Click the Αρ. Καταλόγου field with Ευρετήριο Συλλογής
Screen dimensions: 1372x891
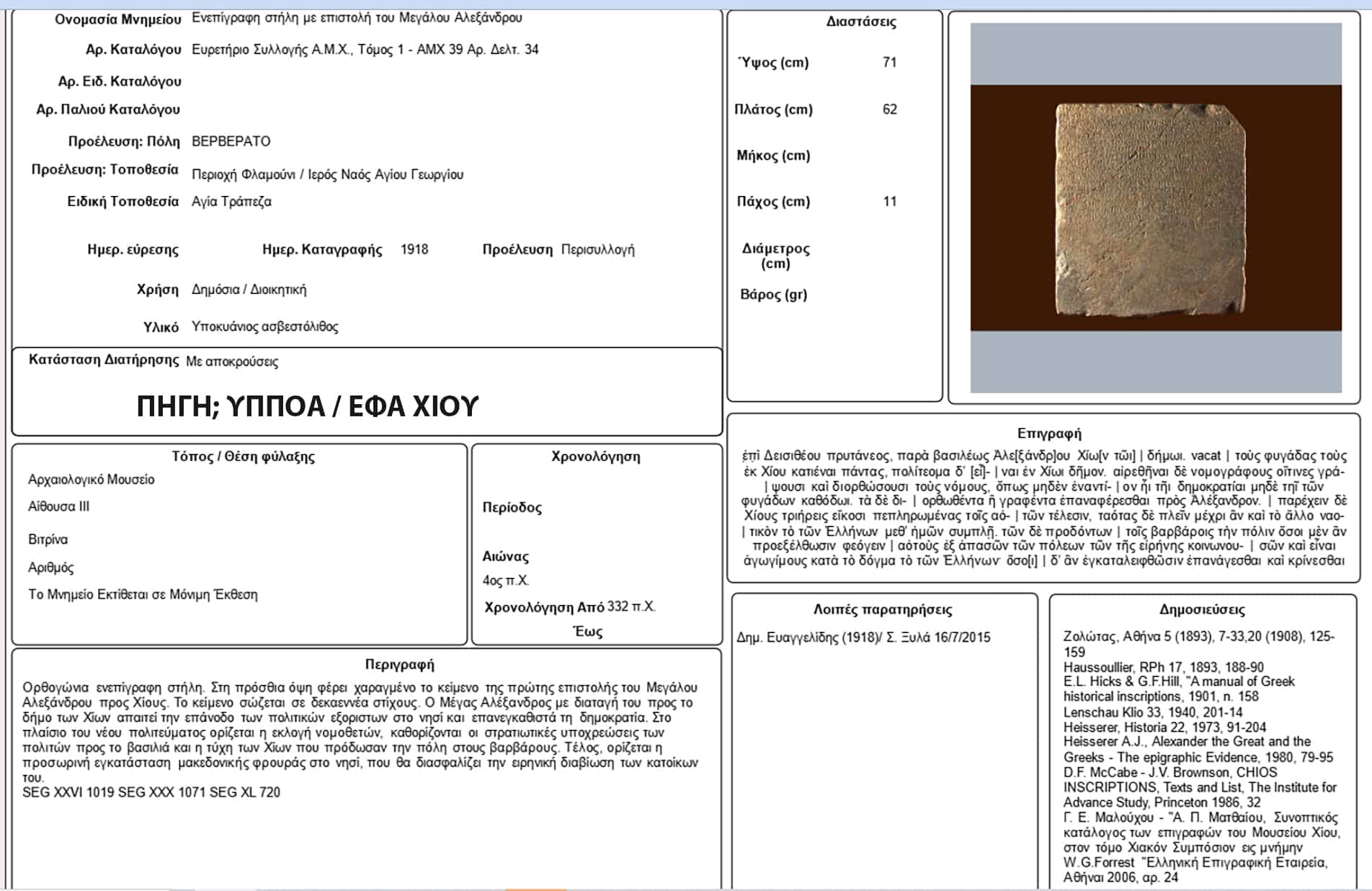coord(365,50)
